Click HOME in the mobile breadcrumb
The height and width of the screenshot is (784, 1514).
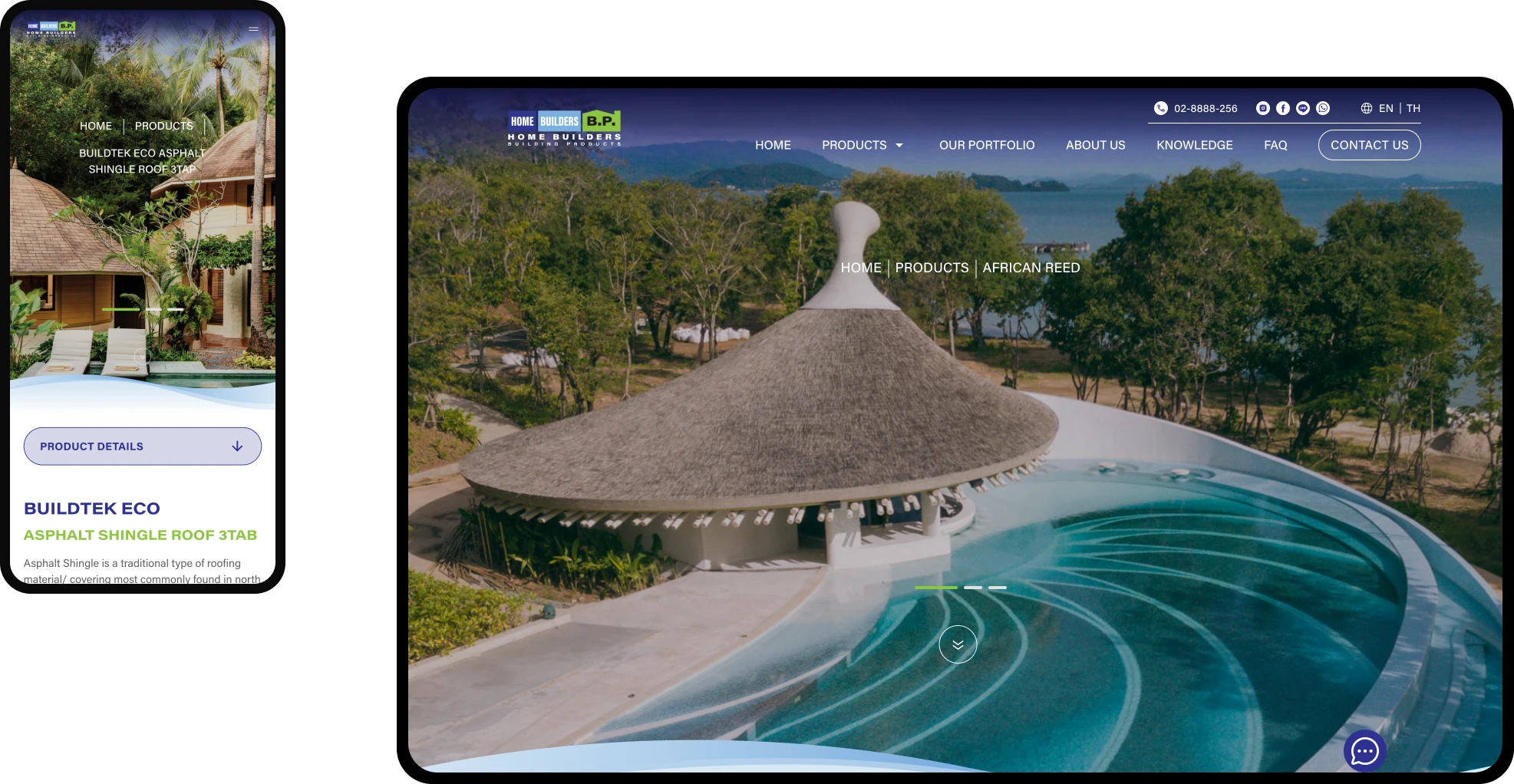(x=96, y=126)
